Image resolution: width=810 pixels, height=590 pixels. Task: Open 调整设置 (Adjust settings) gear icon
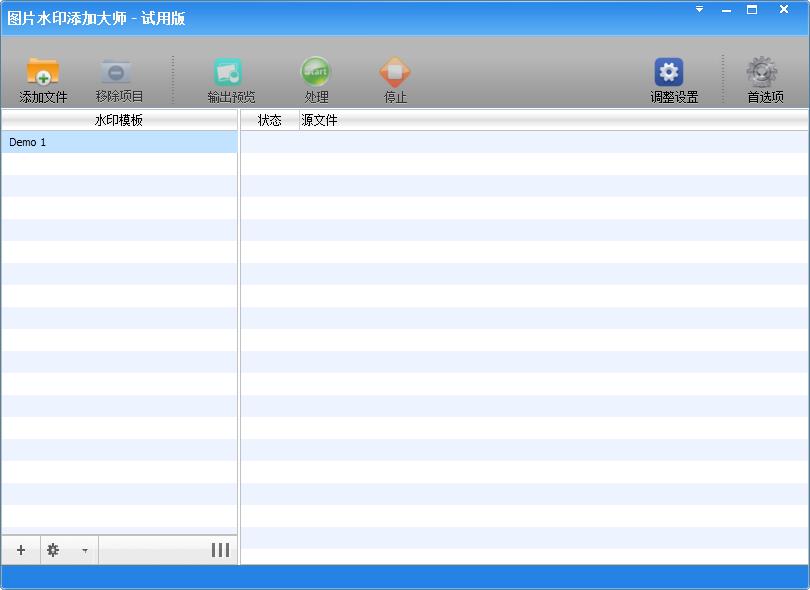[669, 72]
